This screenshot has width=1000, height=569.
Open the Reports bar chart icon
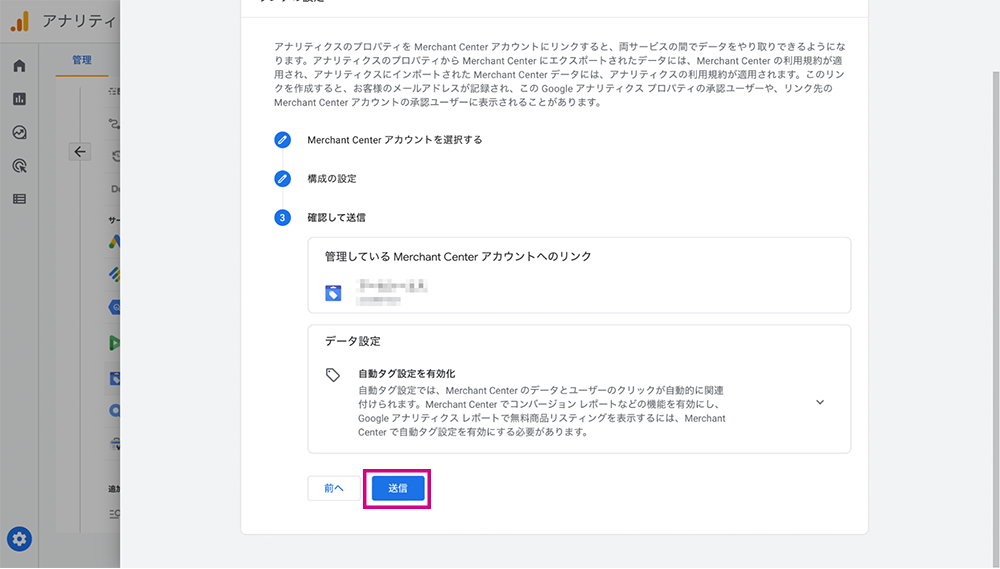click(20, 99)
